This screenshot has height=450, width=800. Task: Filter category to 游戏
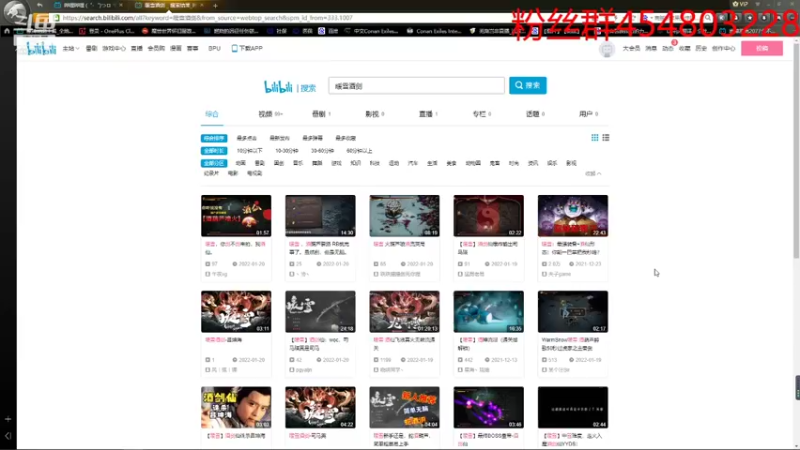click(336, 163)
